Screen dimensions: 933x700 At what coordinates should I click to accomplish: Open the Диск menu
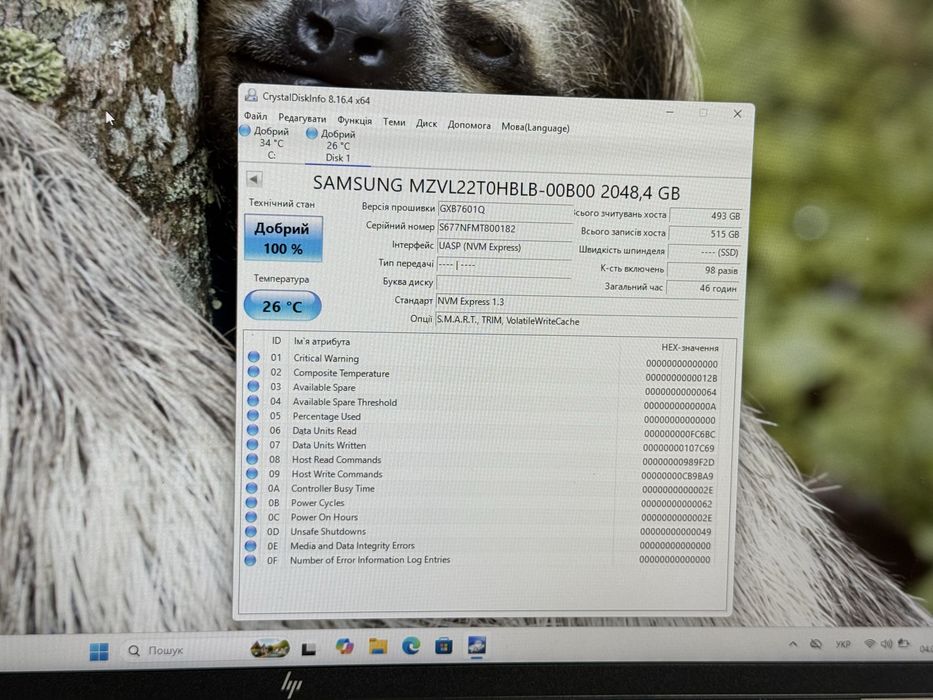426,124
